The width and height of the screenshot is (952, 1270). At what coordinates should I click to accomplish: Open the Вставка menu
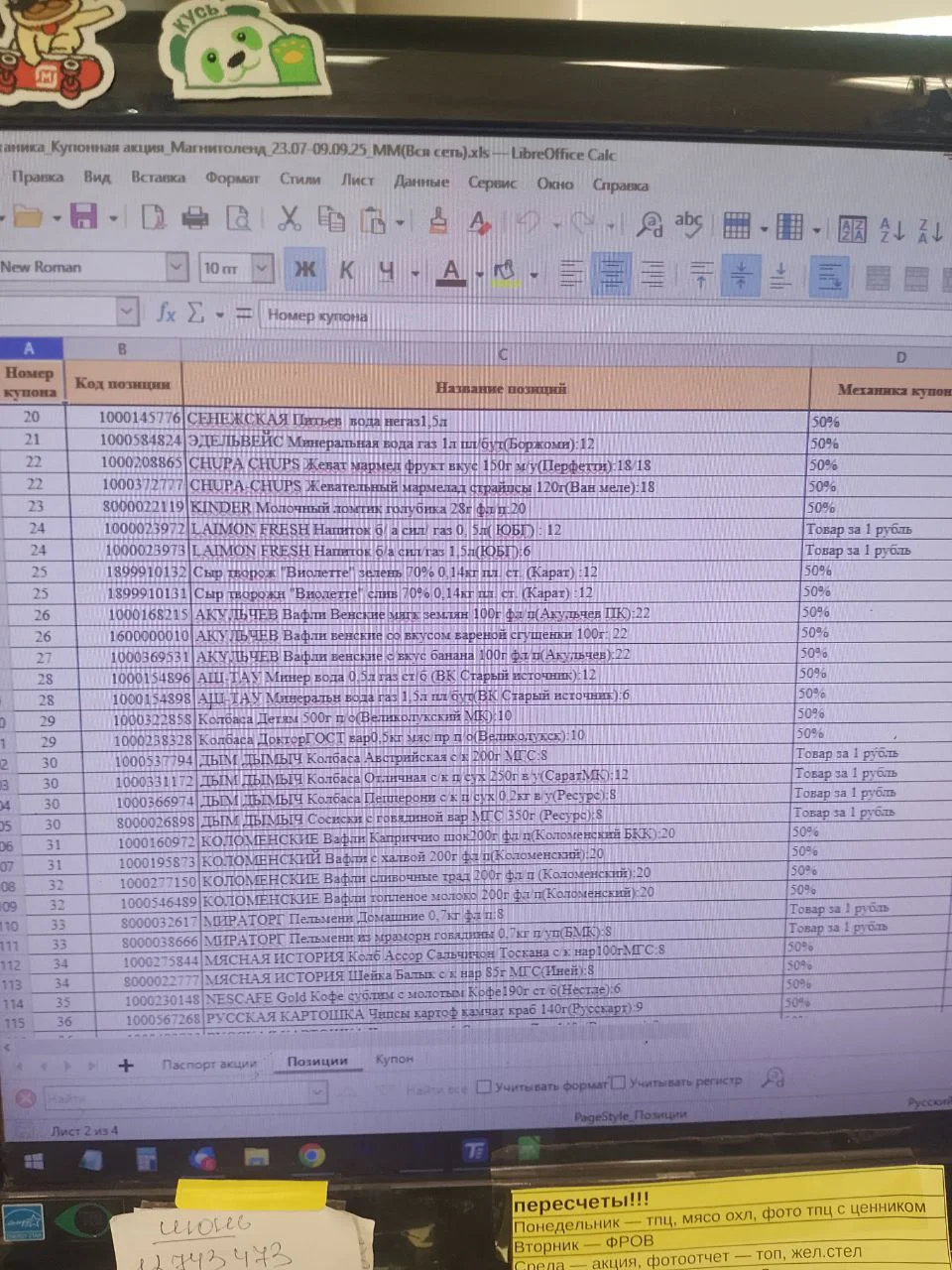pyautogui.click(x=158, y=177)
